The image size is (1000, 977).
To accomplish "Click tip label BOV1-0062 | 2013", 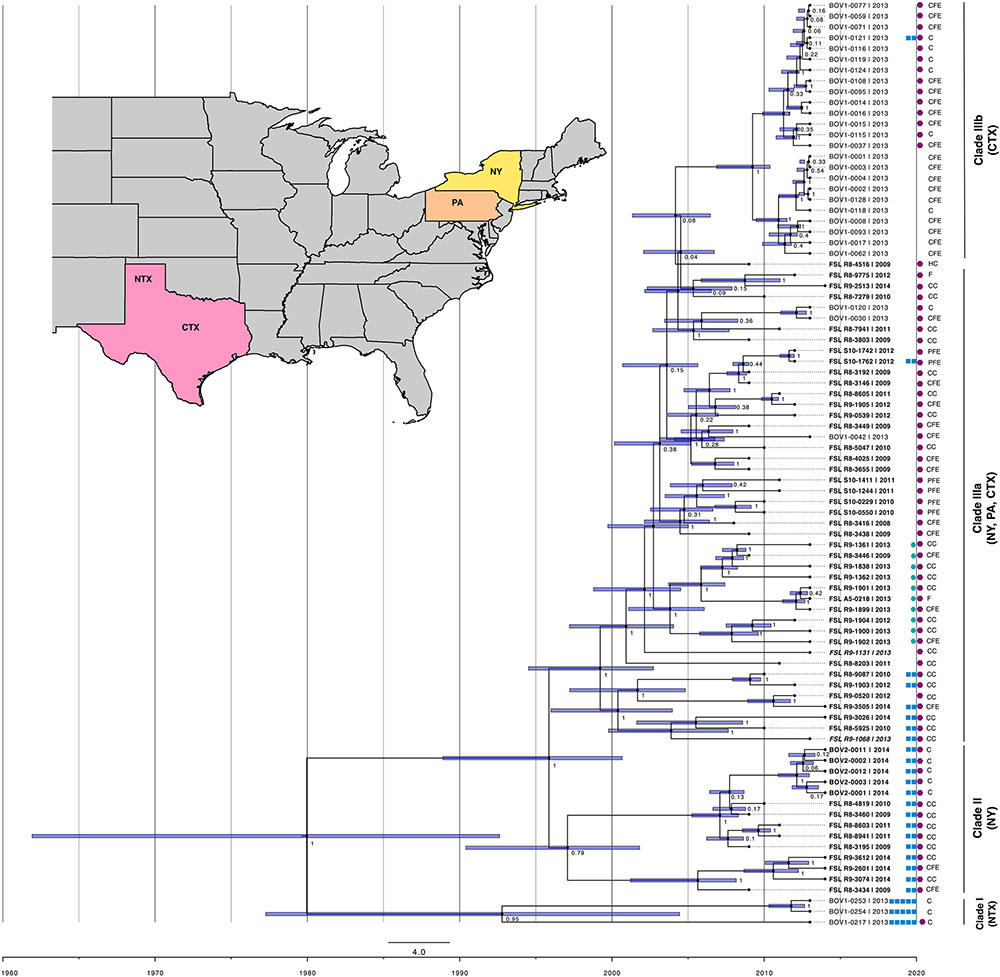I will (858, 254).
